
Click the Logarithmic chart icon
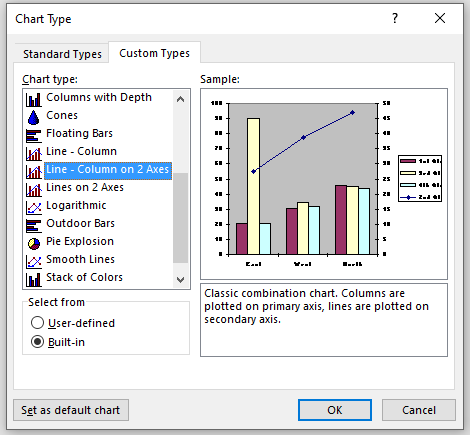coord(34,207)
